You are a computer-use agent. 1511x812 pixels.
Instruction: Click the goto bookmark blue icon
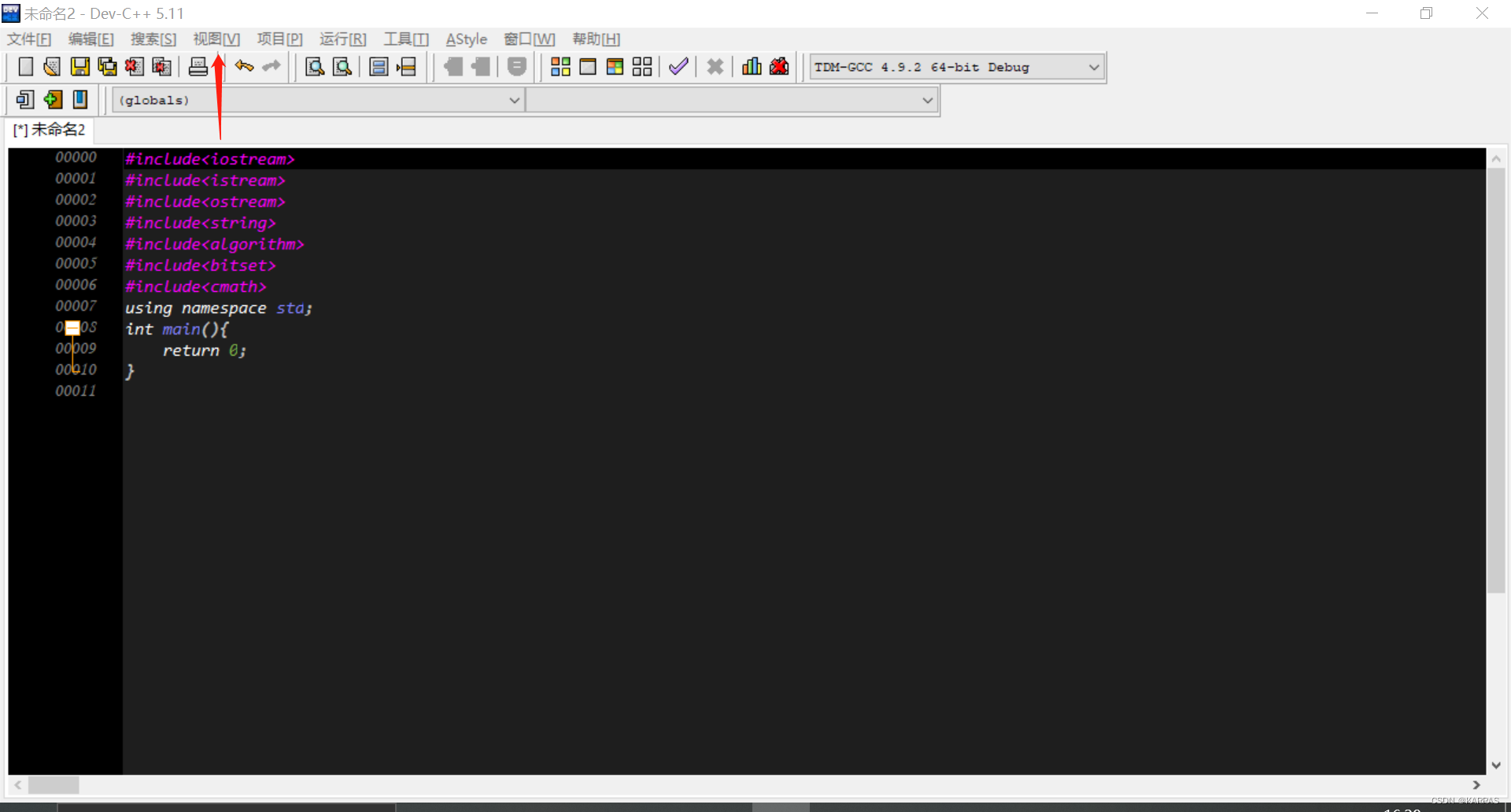click(80, 100)
